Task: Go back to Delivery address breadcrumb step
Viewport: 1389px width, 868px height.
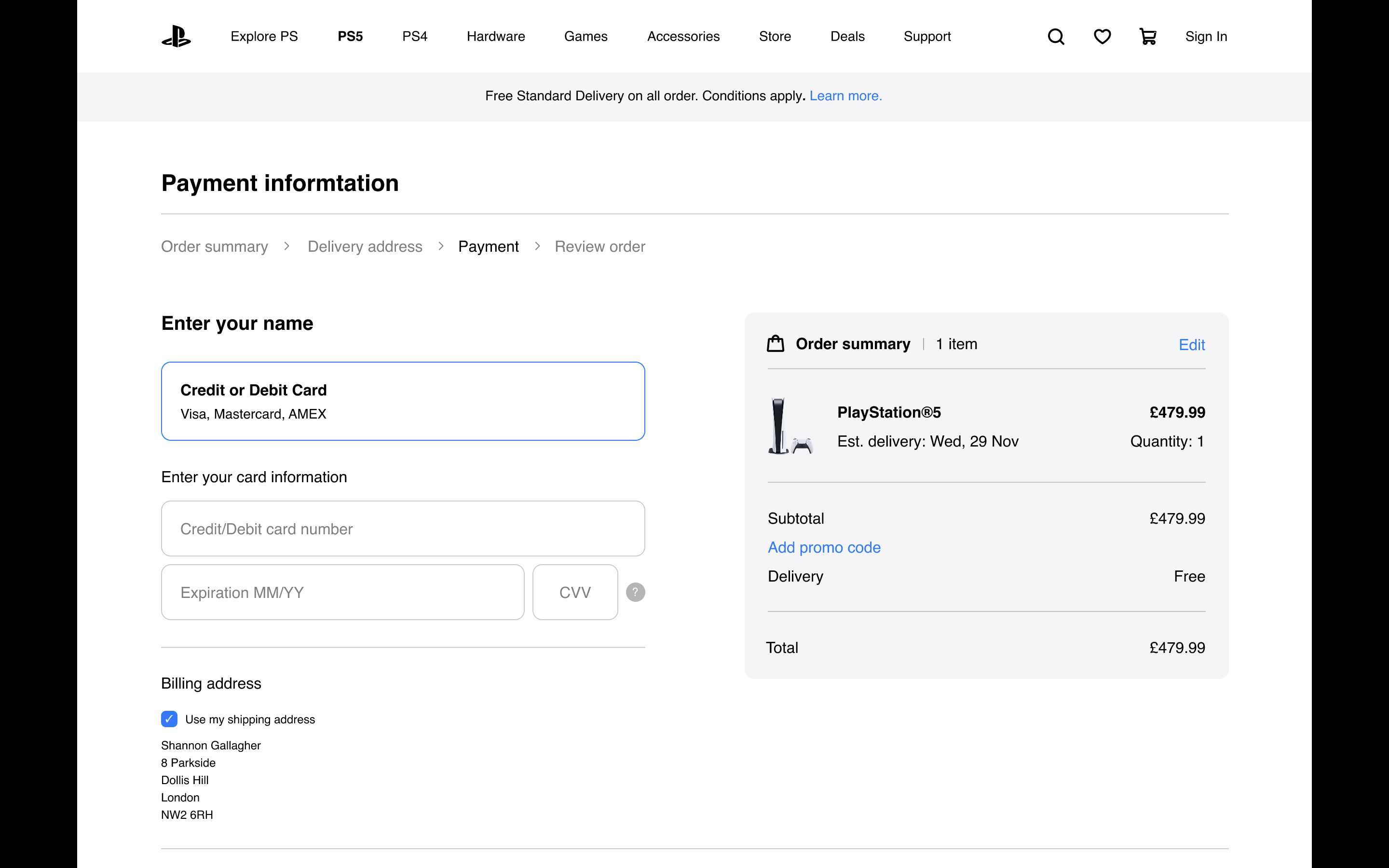Action: click(365, 246)
